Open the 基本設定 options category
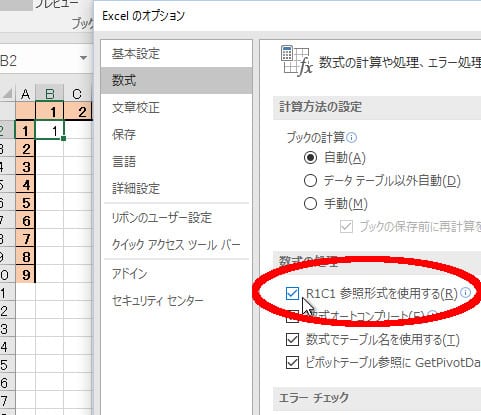Image resolution: width=481 pixels, height=415 pixels. (177, 54)
